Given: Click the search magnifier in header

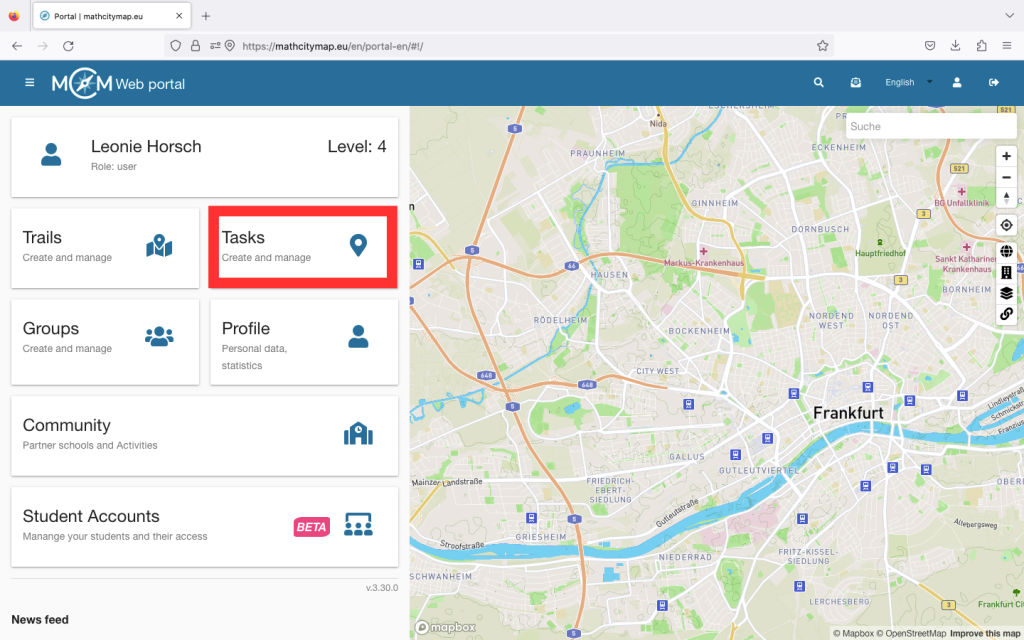Looking at the screenshot, I should pos(819,83).
